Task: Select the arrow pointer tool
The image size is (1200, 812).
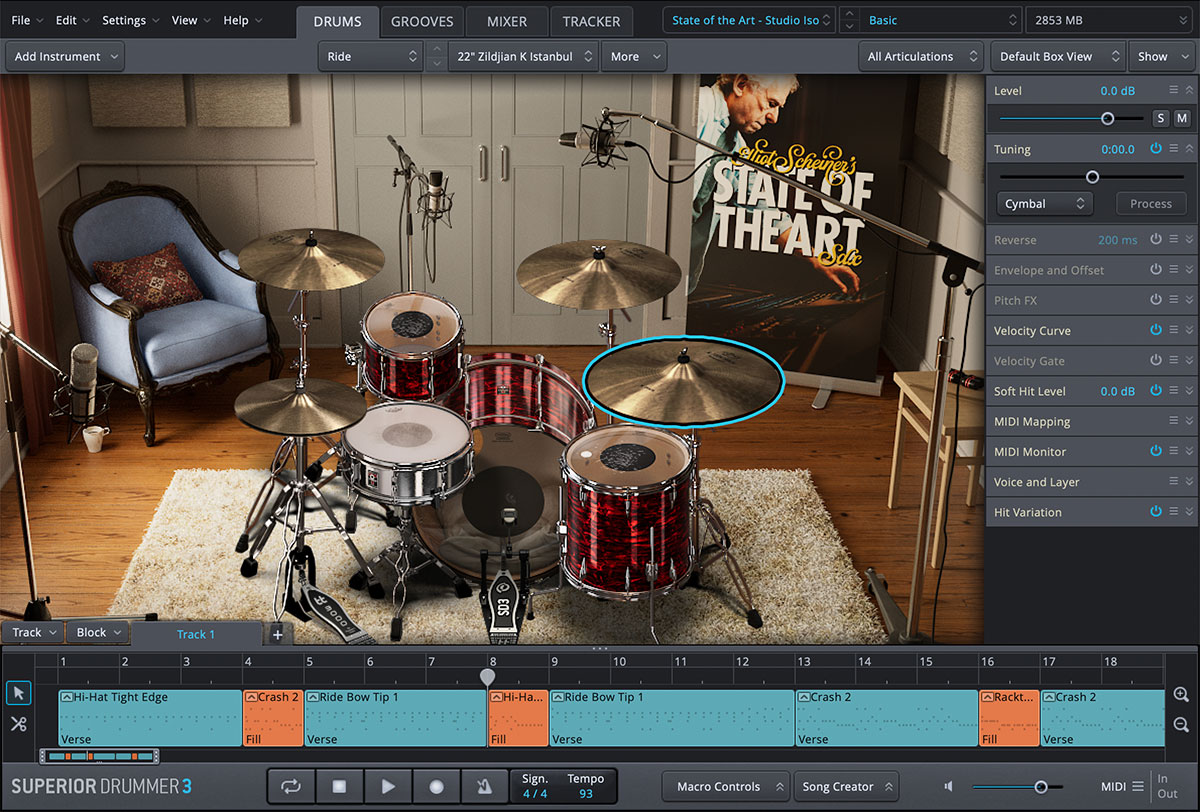Action: pyautogui.click(x=18, y=693)
